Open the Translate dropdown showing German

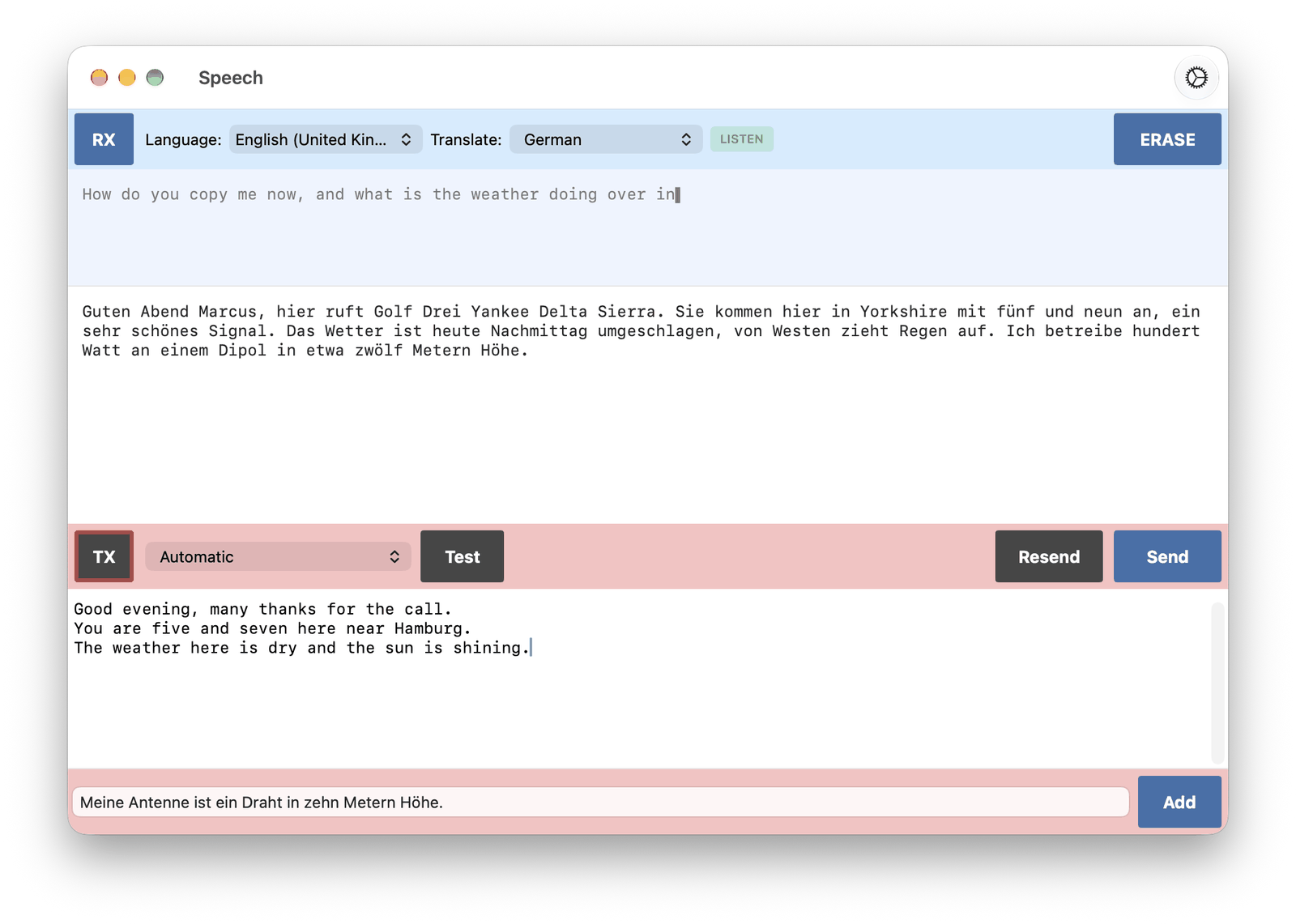point(605,139)
